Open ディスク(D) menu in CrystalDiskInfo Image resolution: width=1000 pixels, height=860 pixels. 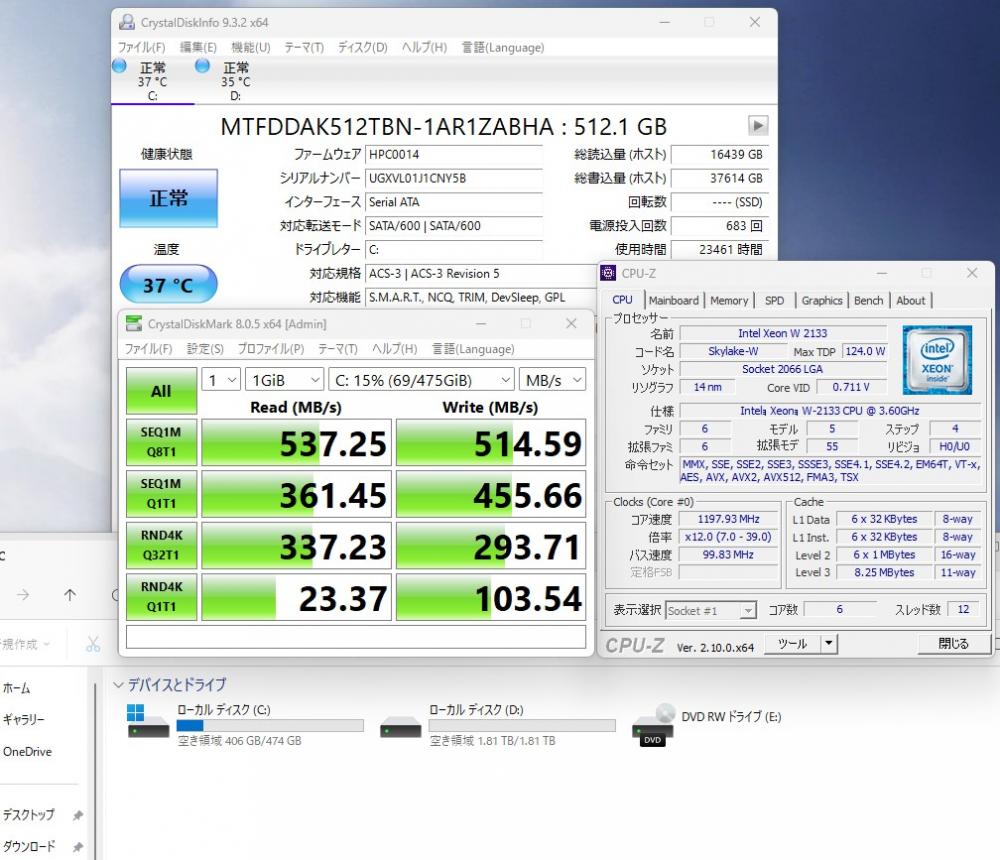click(x=362, y=47)
